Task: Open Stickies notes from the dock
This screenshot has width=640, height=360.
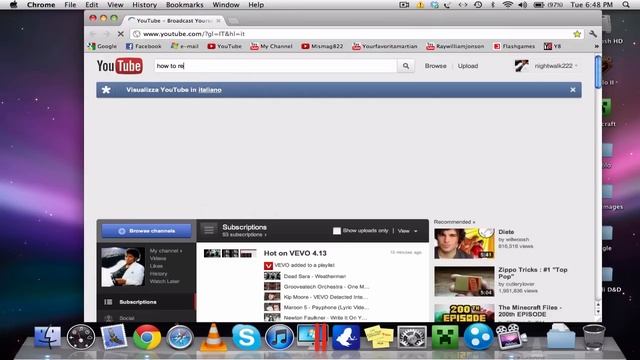Action: coord(378,337)
